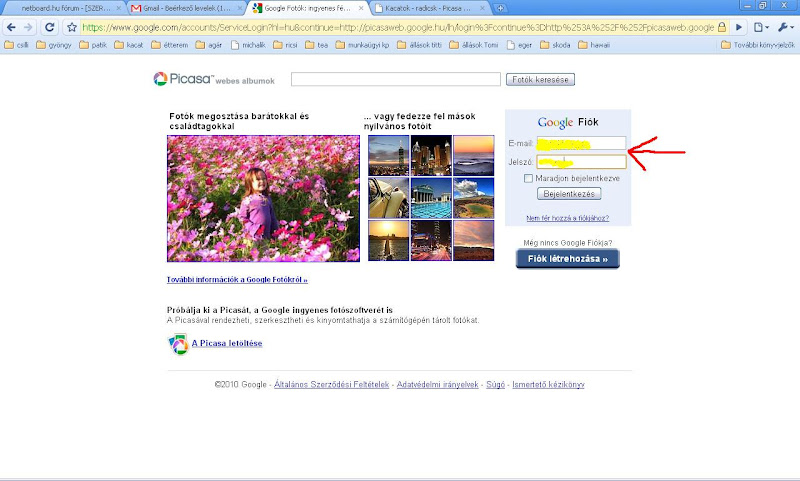Click the Bejelentkezés sign-in button
This screenshot has height=481, width=800.
coord(569,194)
